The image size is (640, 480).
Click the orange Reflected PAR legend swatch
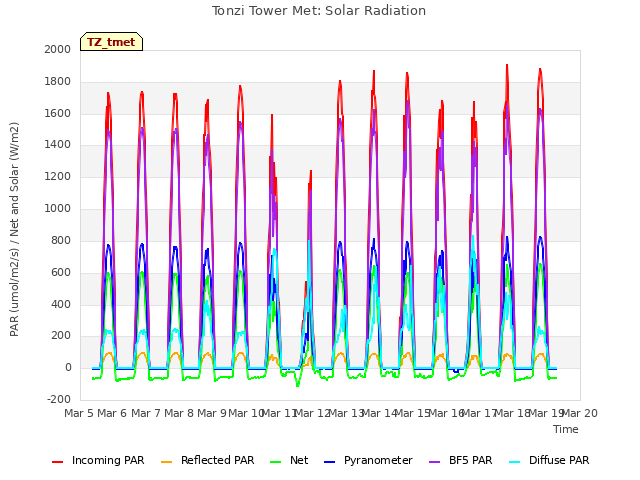point(167,462)
